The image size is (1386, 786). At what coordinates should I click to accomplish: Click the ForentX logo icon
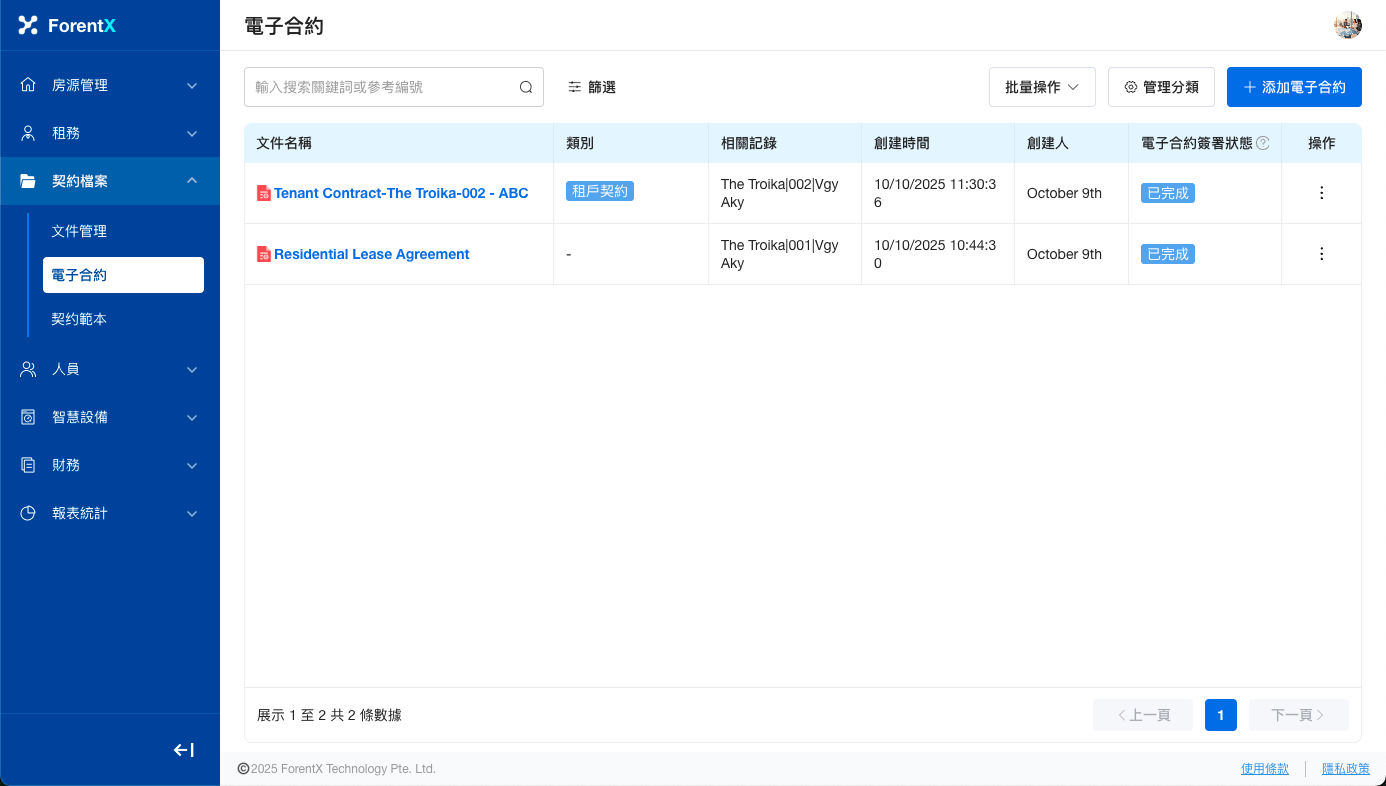pos(28,26)
